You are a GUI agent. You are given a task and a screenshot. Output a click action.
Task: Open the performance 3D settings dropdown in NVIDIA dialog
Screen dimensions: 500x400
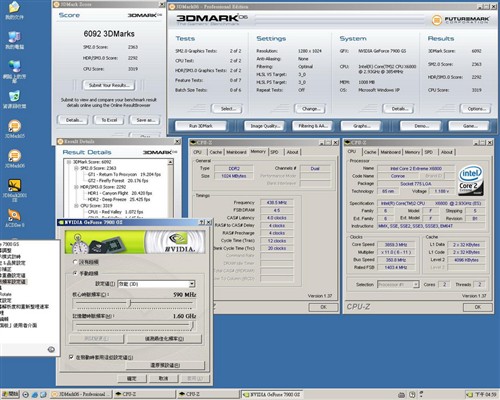click(x=192, y=284)
